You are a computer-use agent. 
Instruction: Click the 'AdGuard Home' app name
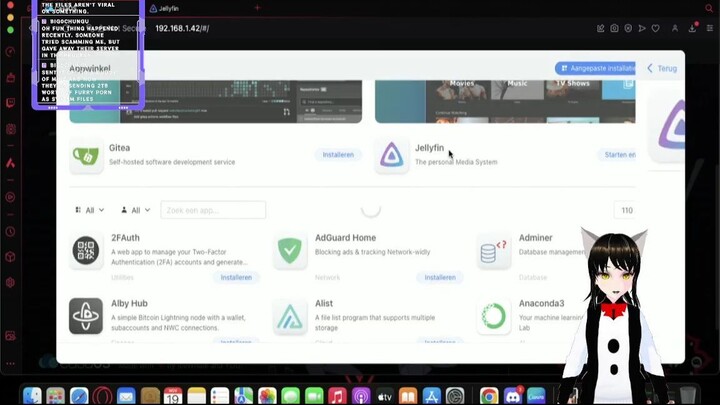pyautogui.click(x=345, y=238)
